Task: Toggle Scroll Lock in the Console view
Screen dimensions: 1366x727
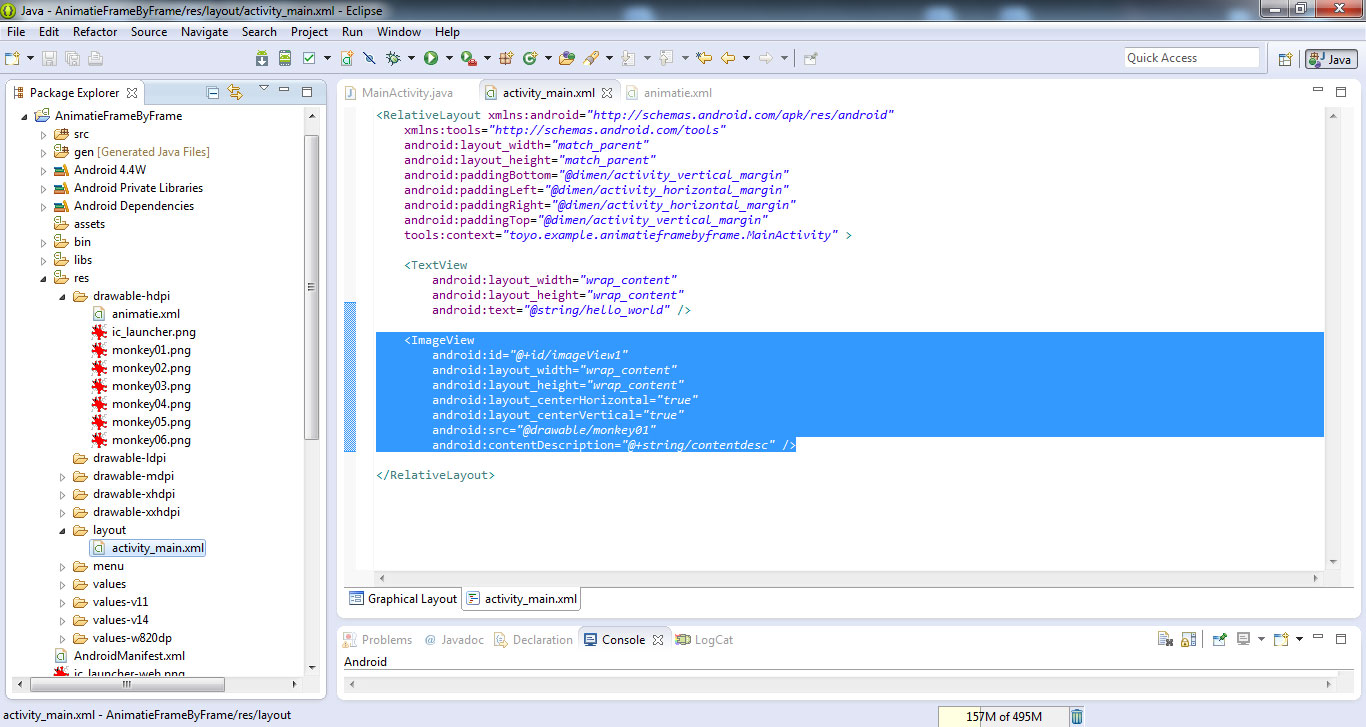Action: click(1189, 639)
